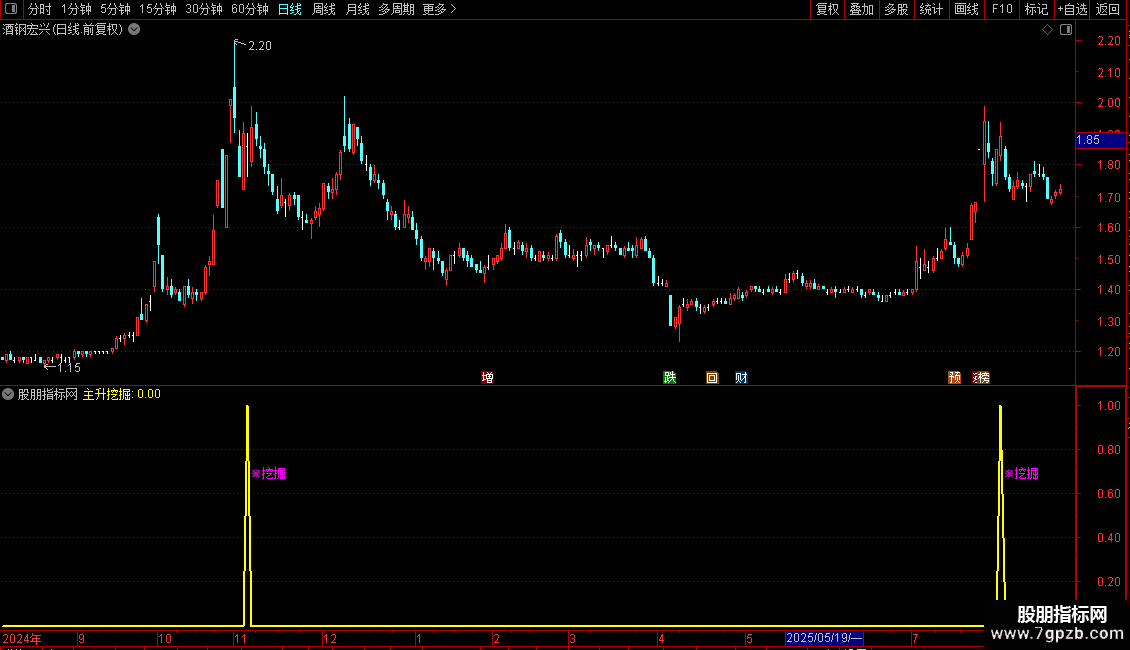Click the 1.85 current price tag

pyautogui.click(x=1100, y=140)
